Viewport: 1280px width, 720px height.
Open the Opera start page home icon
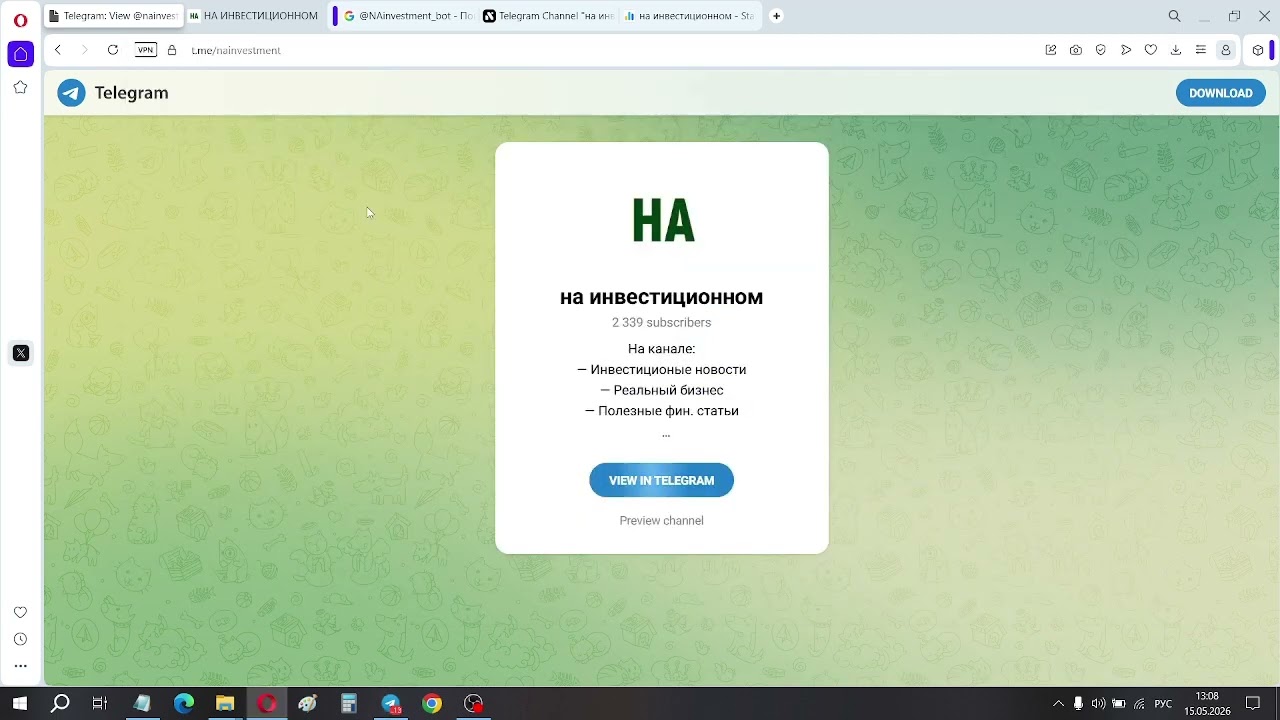(x=20, y=54)
